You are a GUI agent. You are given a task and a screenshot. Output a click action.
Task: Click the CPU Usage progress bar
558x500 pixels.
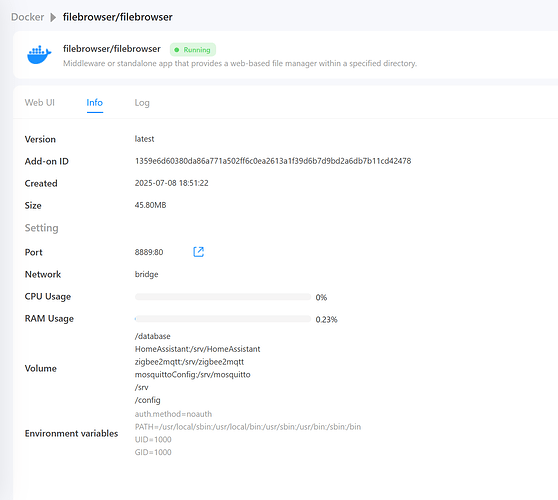click(x=223, y=297)
